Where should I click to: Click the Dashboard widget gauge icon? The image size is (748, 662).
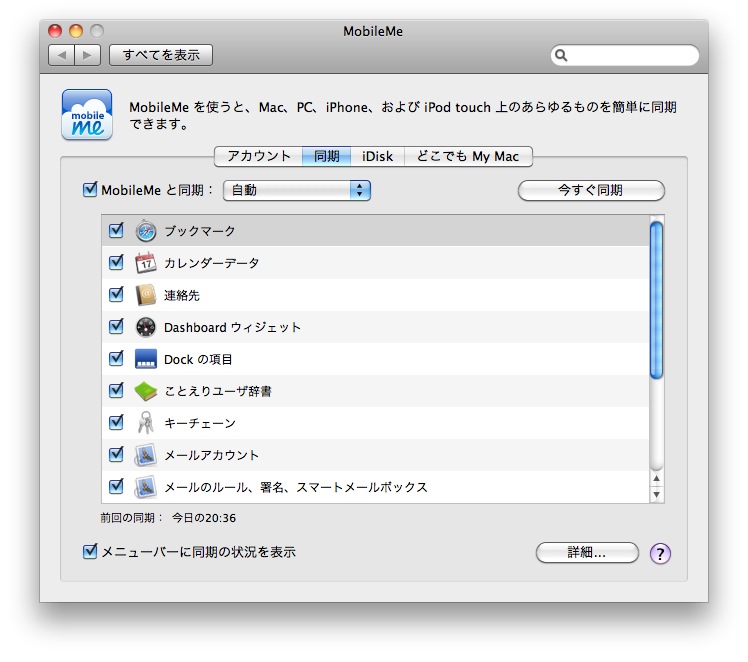tap(146, 327)
